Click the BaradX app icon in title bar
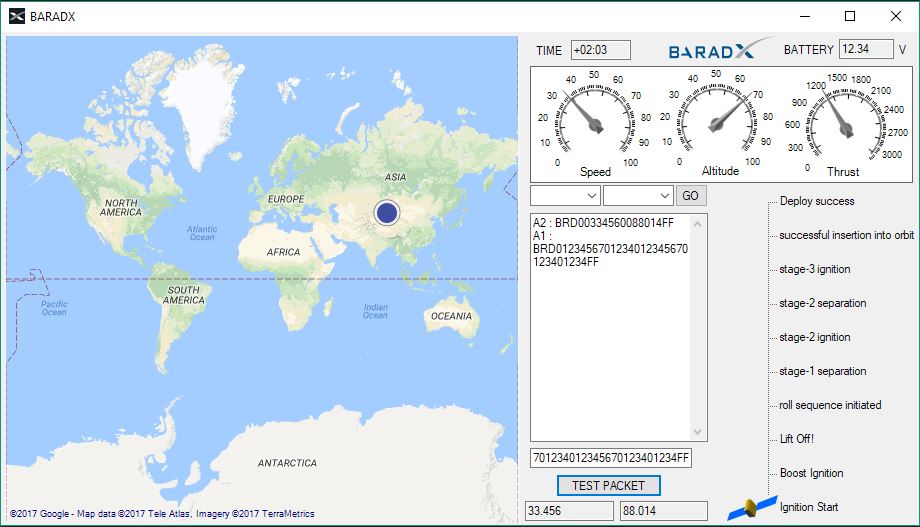This screenshot has height=527, width=920. (16, 16)
